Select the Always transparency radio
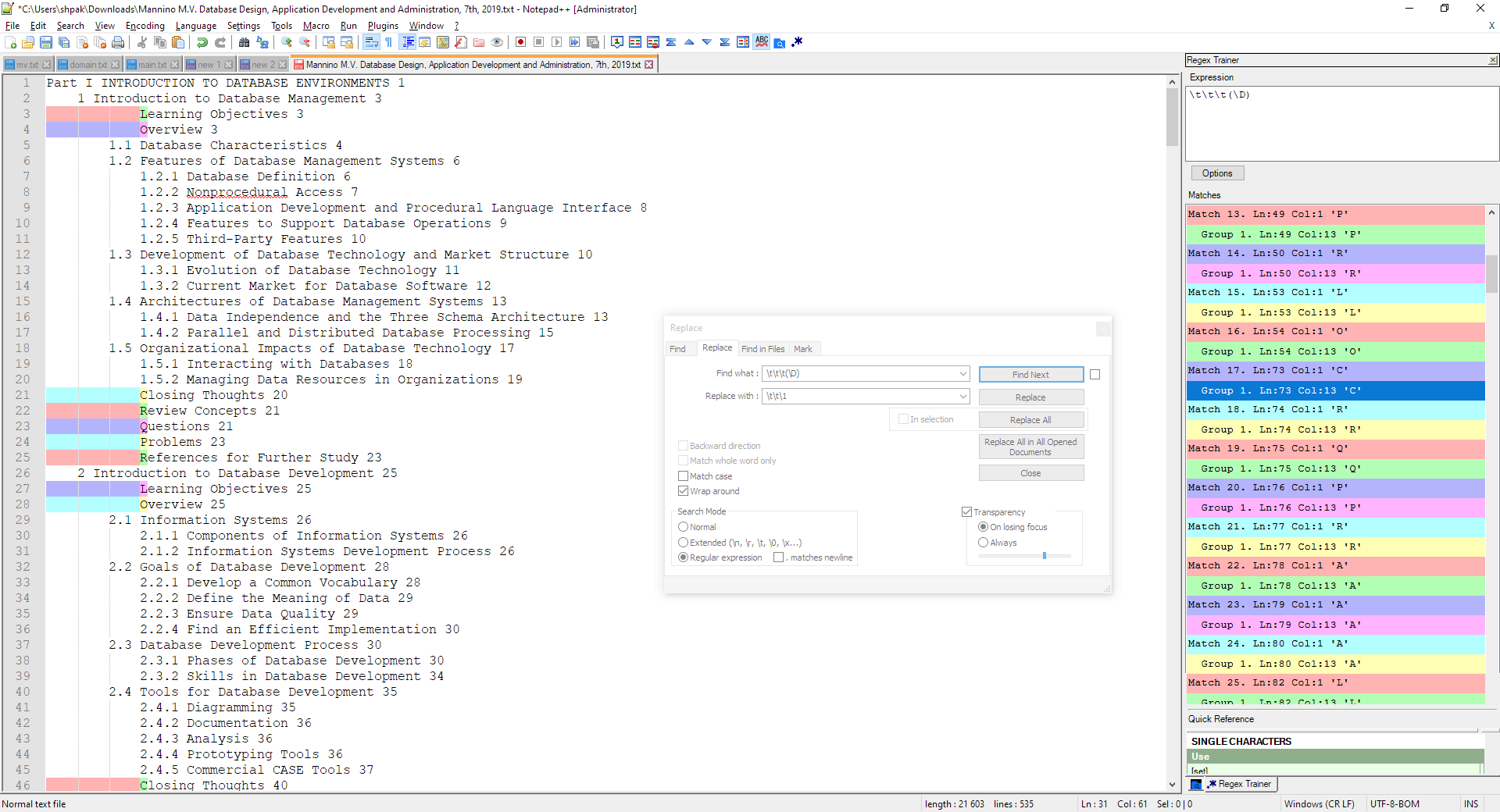1500x812 pixels. (983, 543)
